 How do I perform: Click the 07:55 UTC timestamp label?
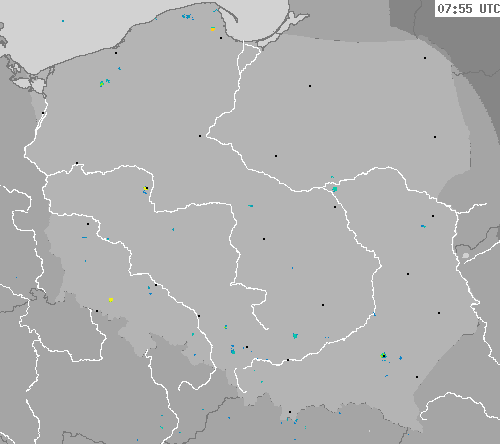coord(468,9)
